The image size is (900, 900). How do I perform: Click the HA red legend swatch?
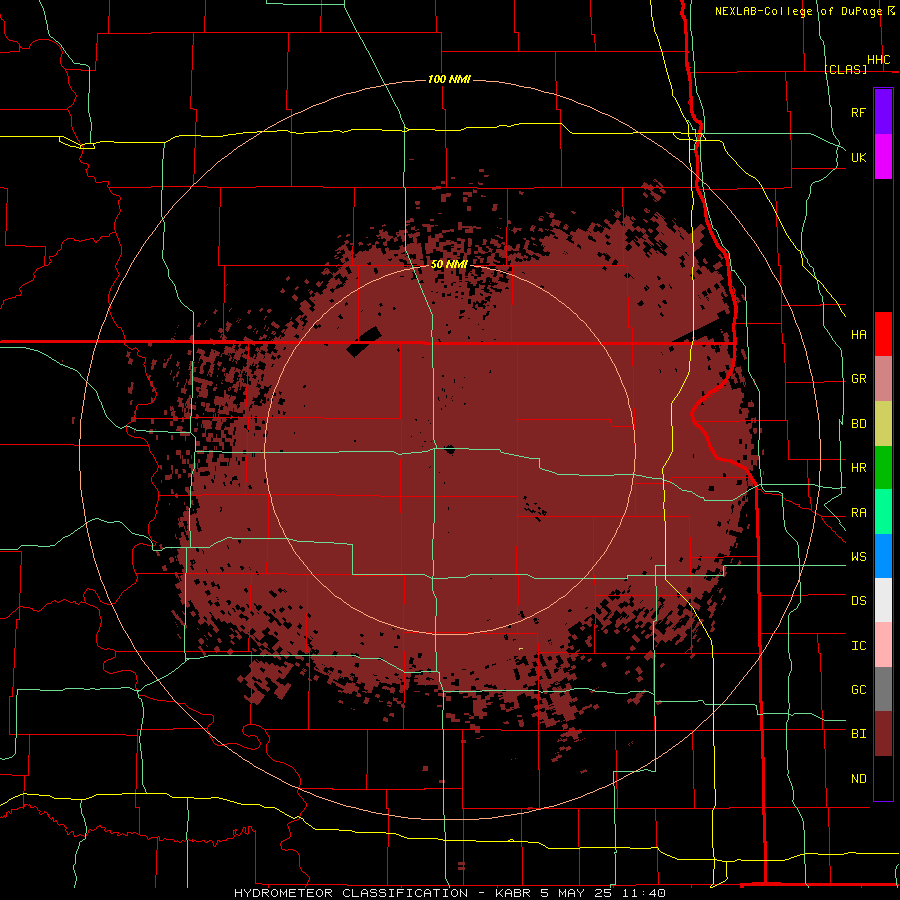(x=883, y=334)
